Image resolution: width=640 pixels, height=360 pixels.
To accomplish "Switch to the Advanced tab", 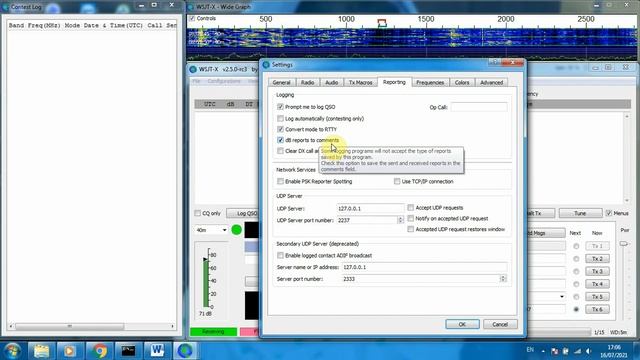I will 491,82.
